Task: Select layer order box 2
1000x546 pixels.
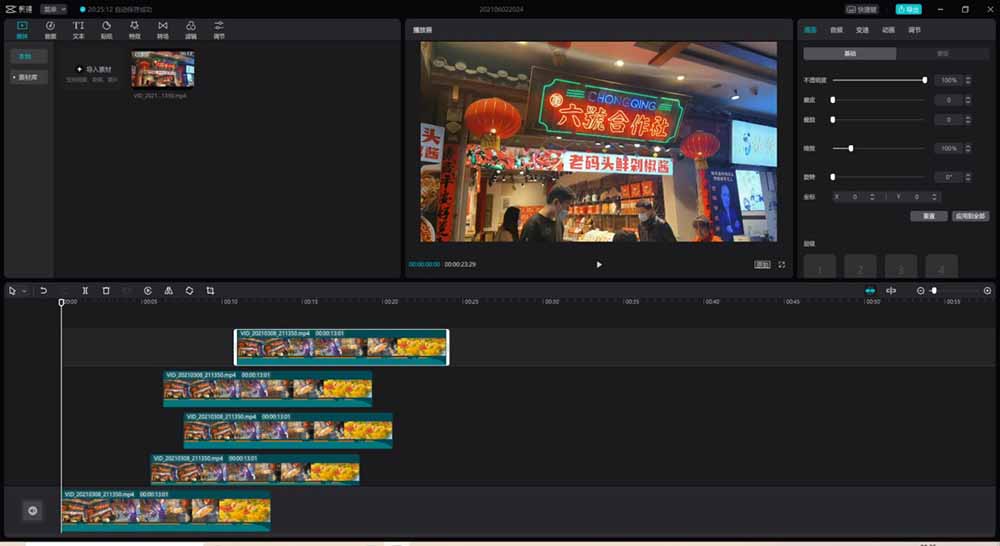Action: pos(860,267)
